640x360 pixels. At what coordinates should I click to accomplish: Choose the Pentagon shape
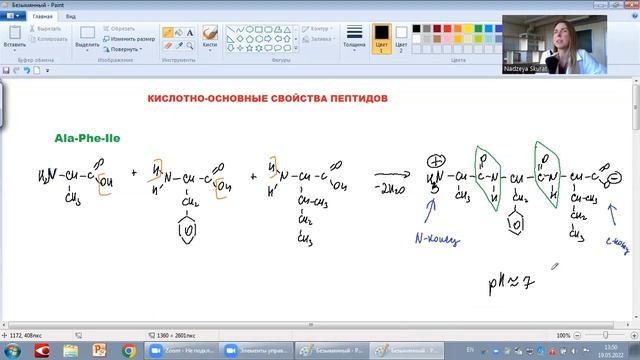click(249, 39)
